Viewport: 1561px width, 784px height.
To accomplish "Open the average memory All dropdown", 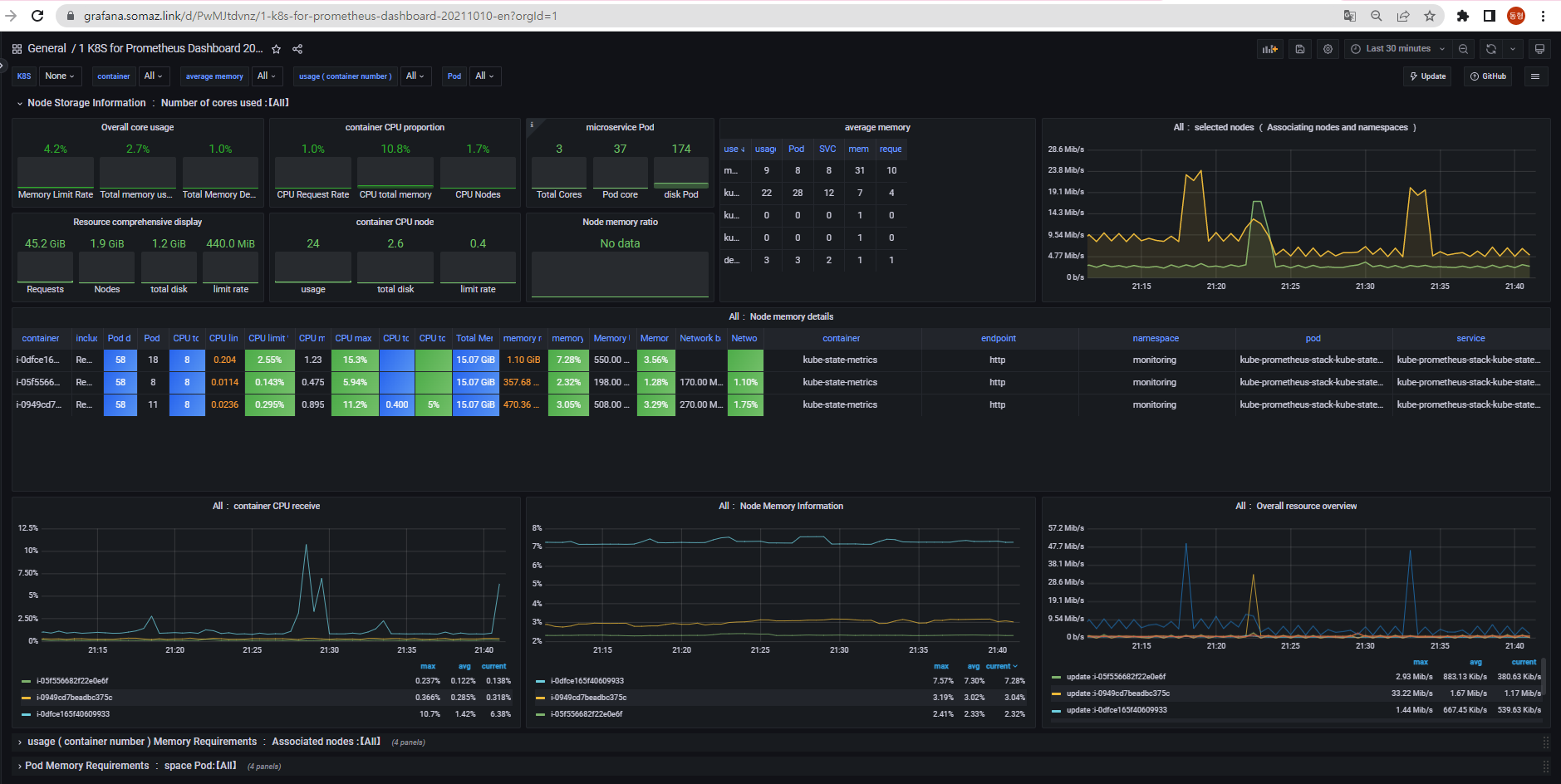I will (x=267, y=76).
